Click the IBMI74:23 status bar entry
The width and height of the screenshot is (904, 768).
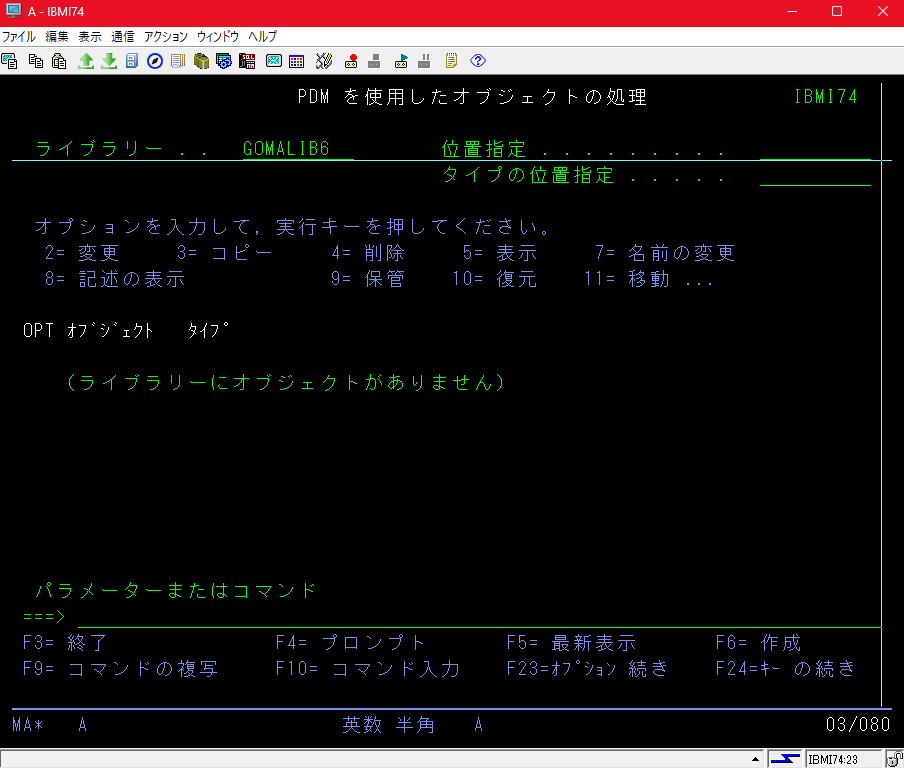pyautogui.click(x=833, y=759)
